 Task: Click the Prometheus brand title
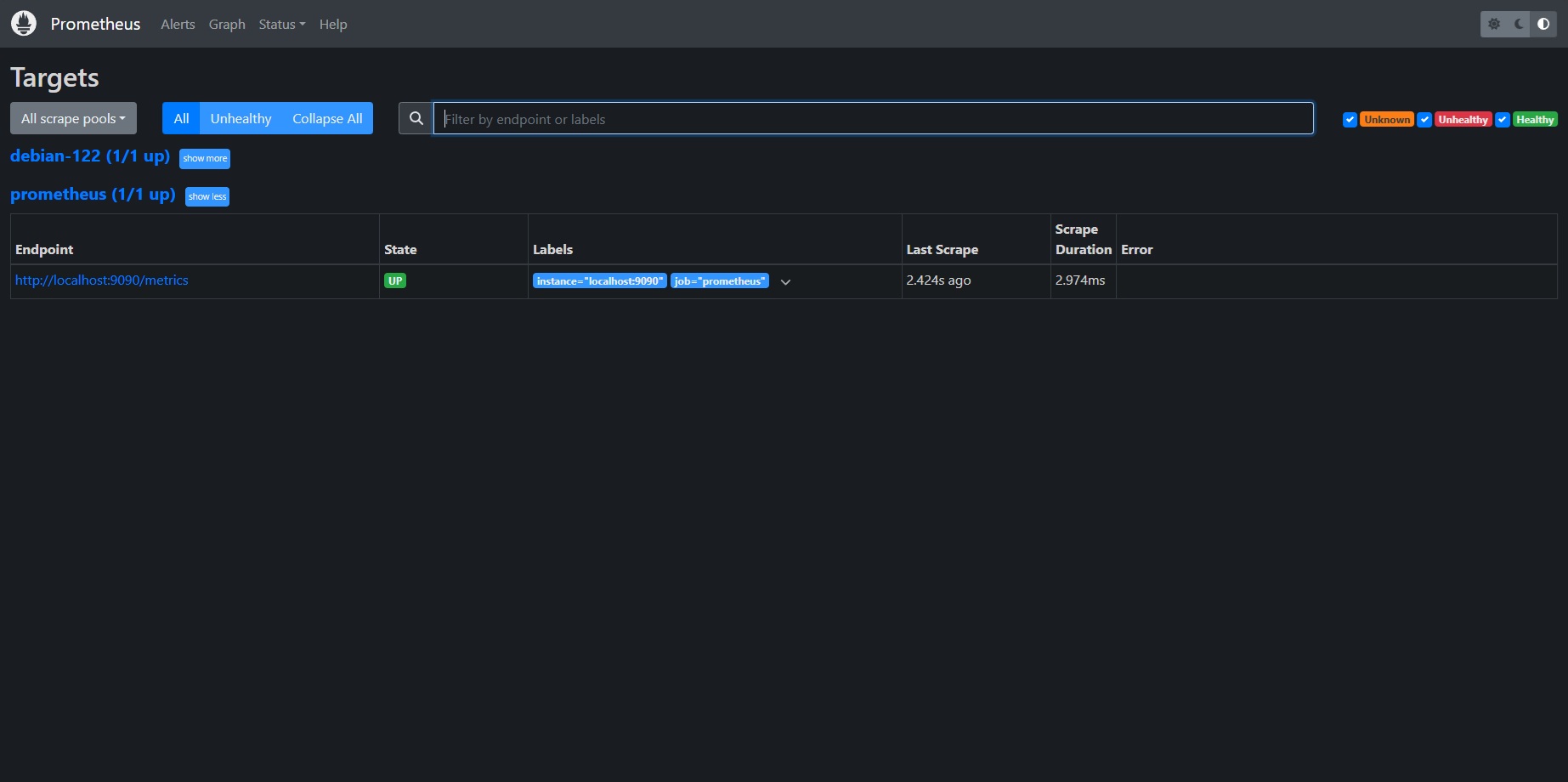click(95, 24)
